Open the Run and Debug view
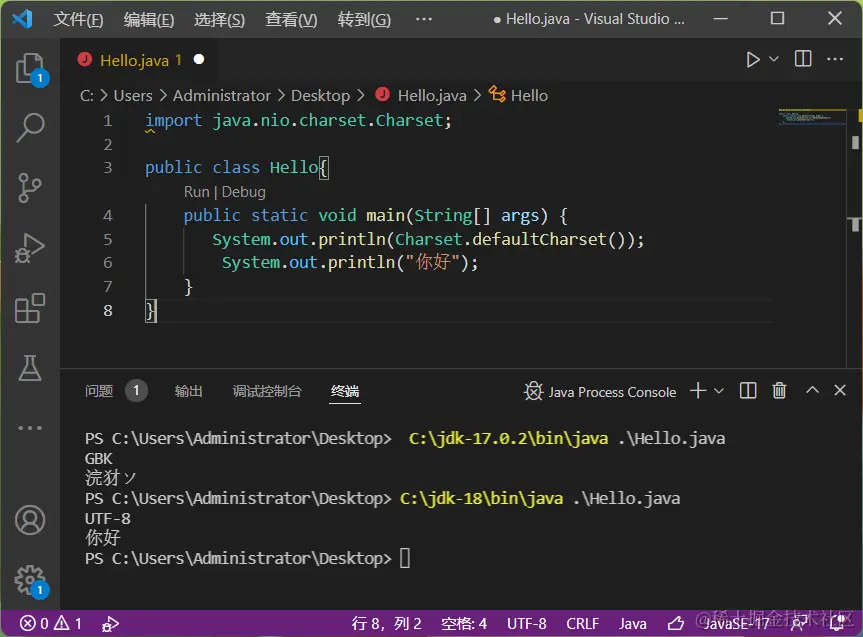The image size is (863, 637). click(x=30, y=248)
